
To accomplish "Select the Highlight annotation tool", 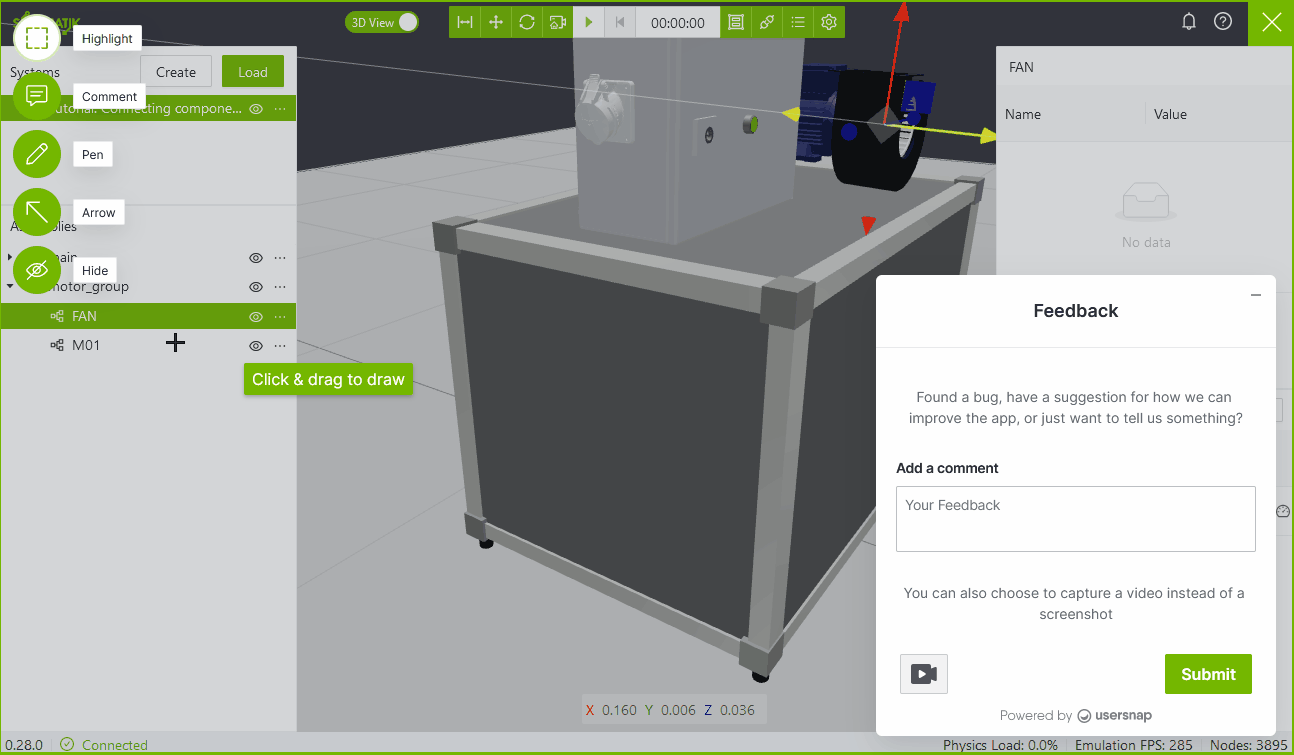I will 37,38.
